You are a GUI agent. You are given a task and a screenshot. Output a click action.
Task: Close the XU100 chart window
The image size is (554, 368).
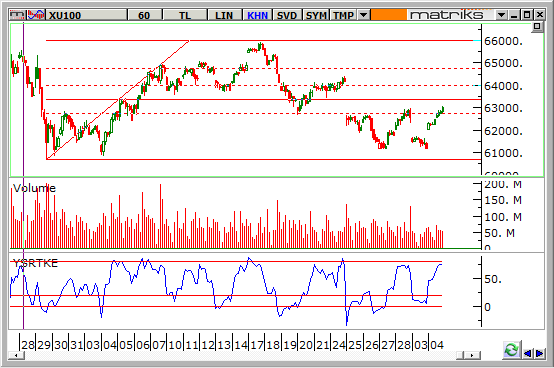pos(540,15)
